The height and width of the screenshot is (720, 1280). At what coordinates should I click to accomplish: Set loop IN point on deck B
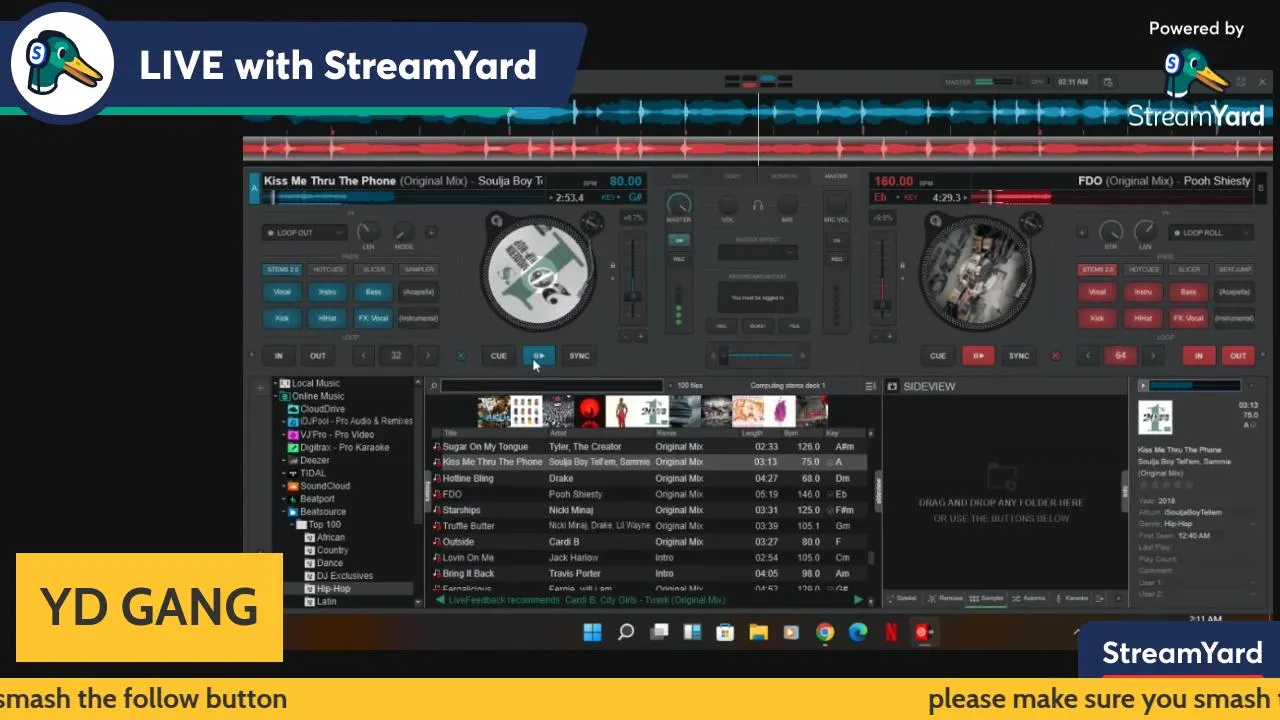1198,356
